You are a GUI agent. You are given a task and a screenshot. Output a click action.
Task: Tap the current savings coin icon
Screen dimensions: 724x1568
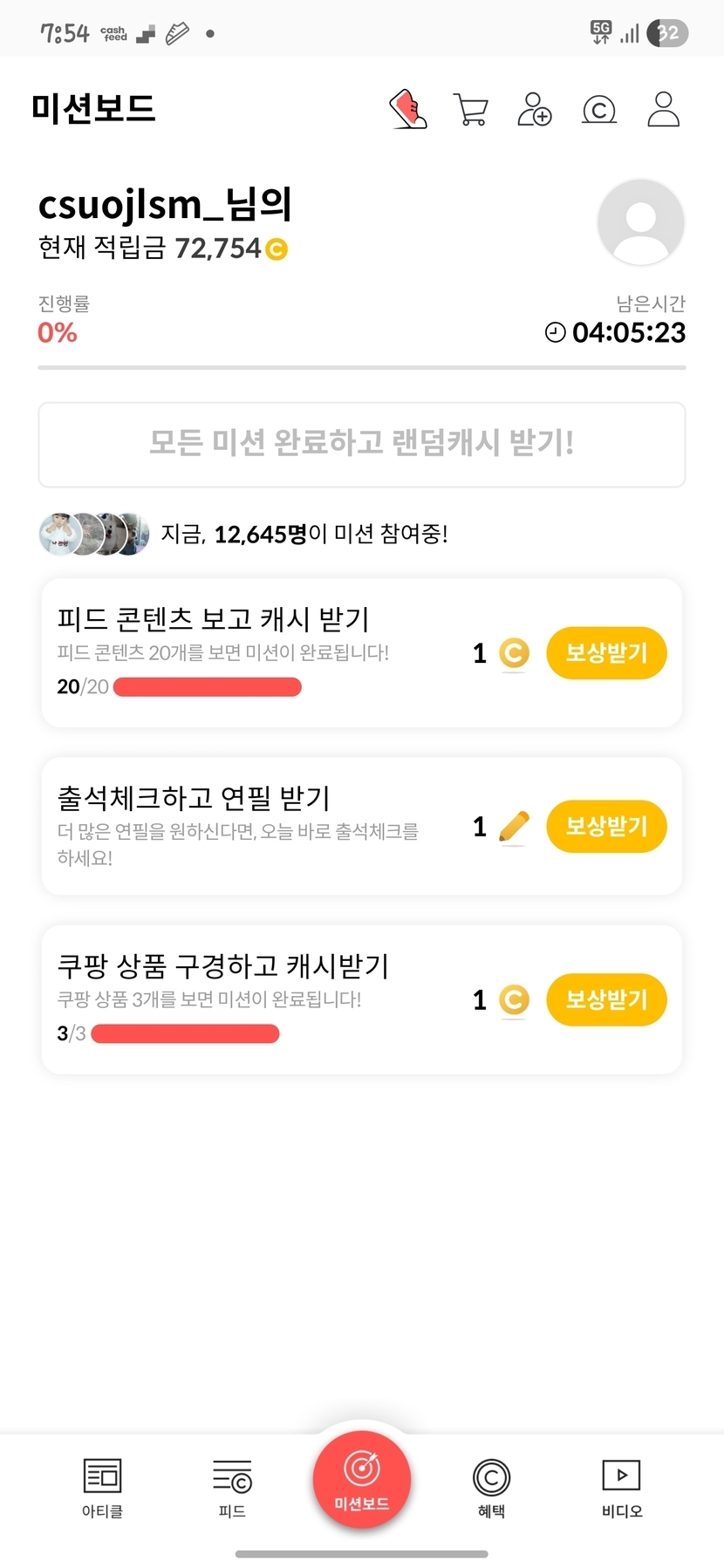coord(276,249)
